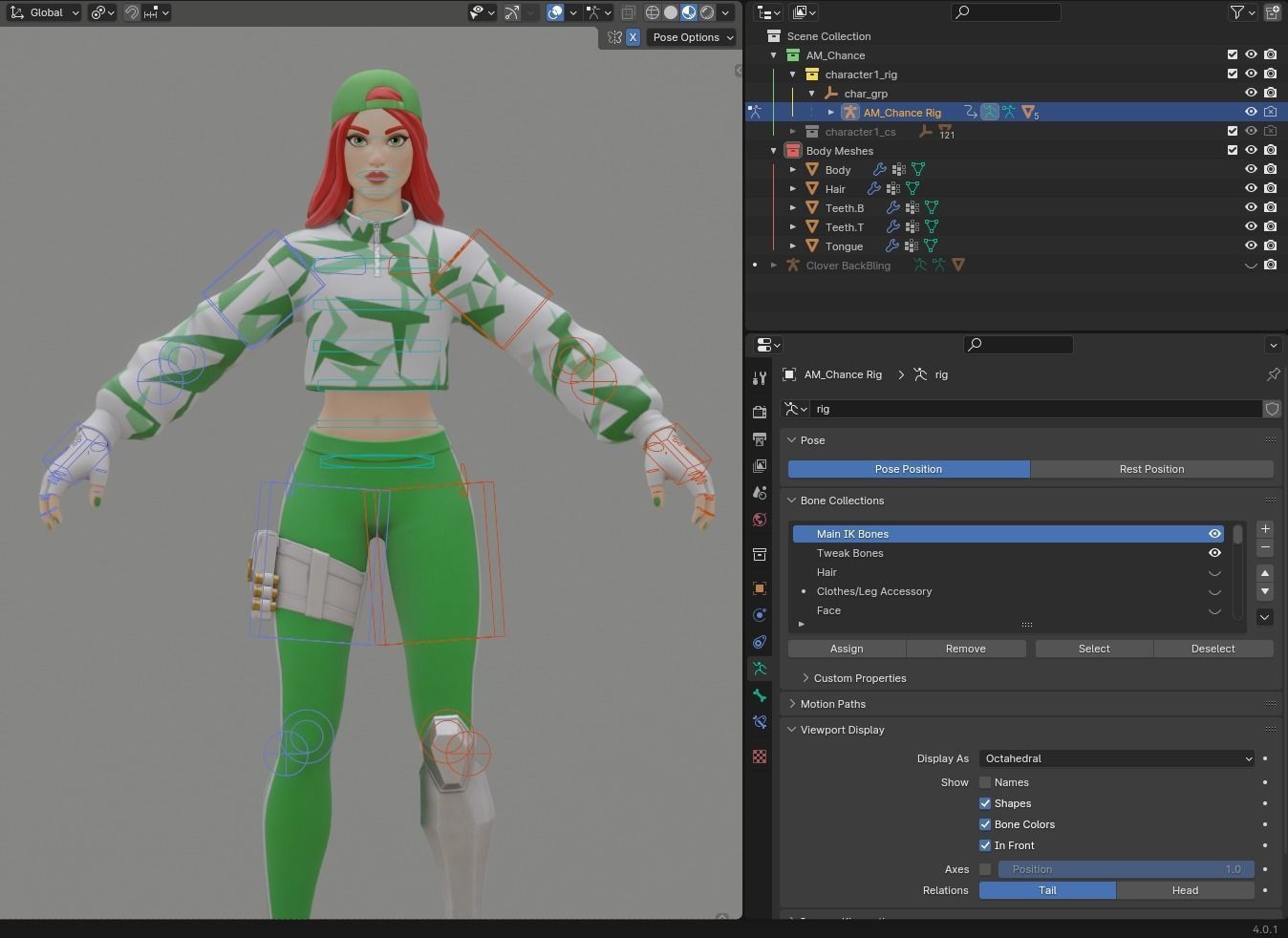Switch to Rendered viewport shading

click(707, 12)
